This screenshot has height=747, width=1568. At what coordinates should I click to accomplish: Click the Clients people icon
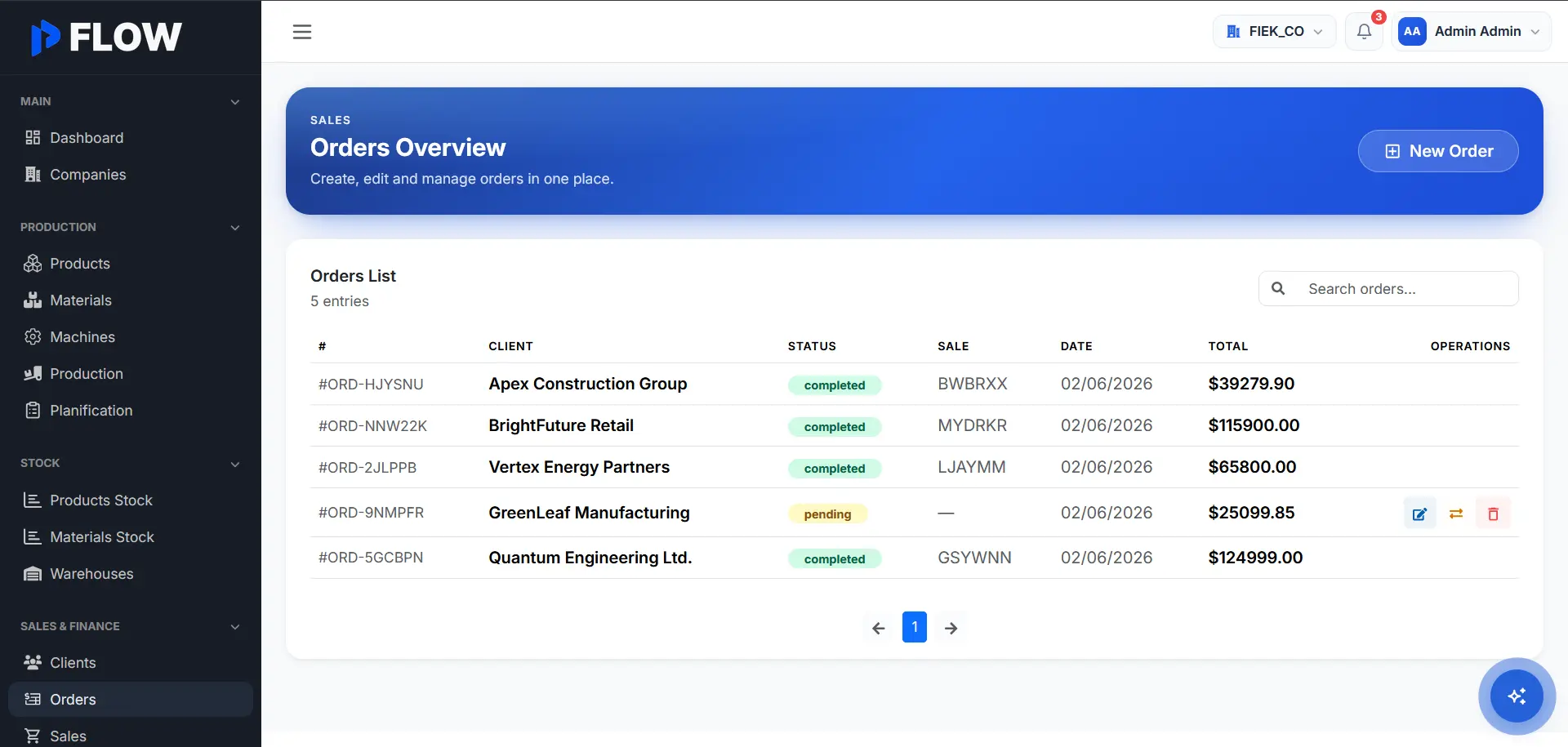(33, 662)
